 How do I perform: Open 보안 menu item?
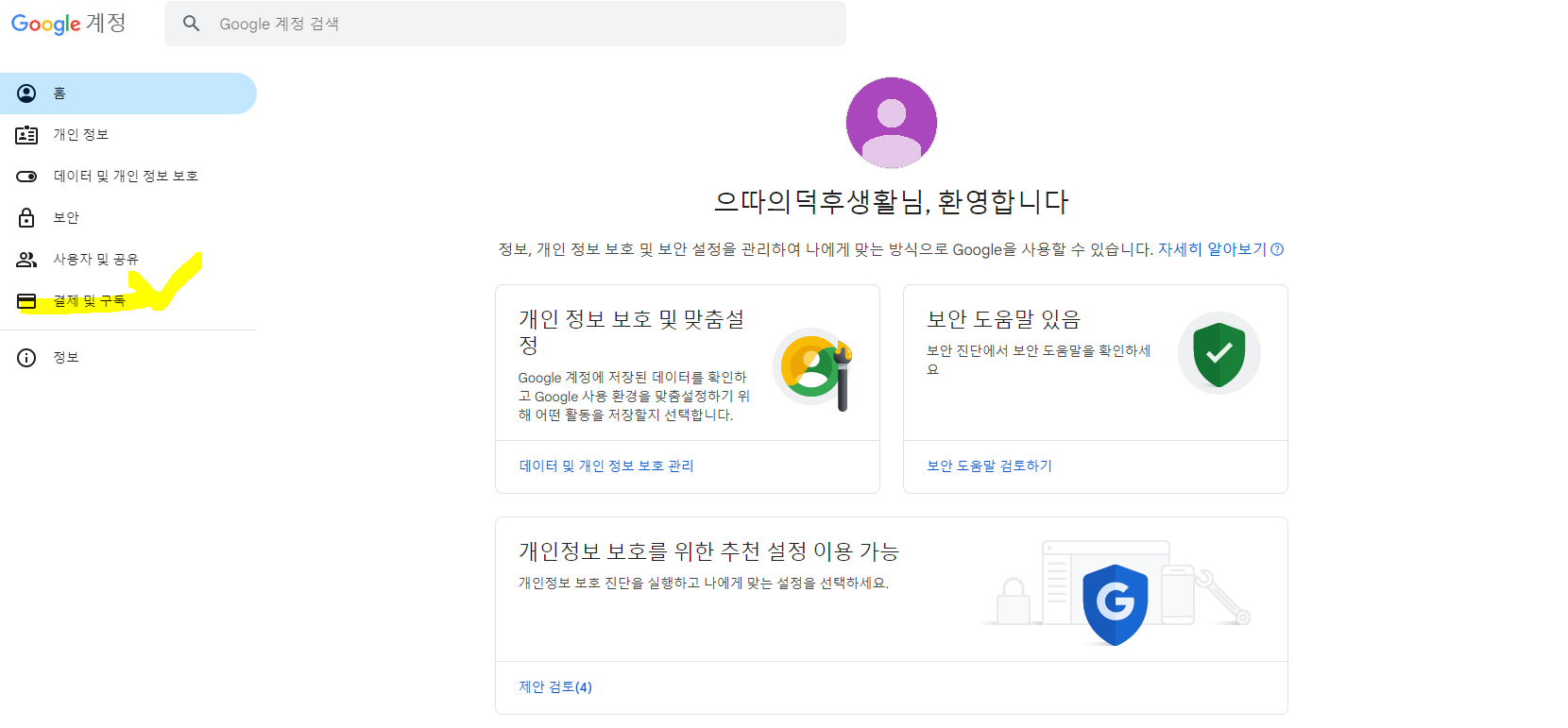click(128, 218)
